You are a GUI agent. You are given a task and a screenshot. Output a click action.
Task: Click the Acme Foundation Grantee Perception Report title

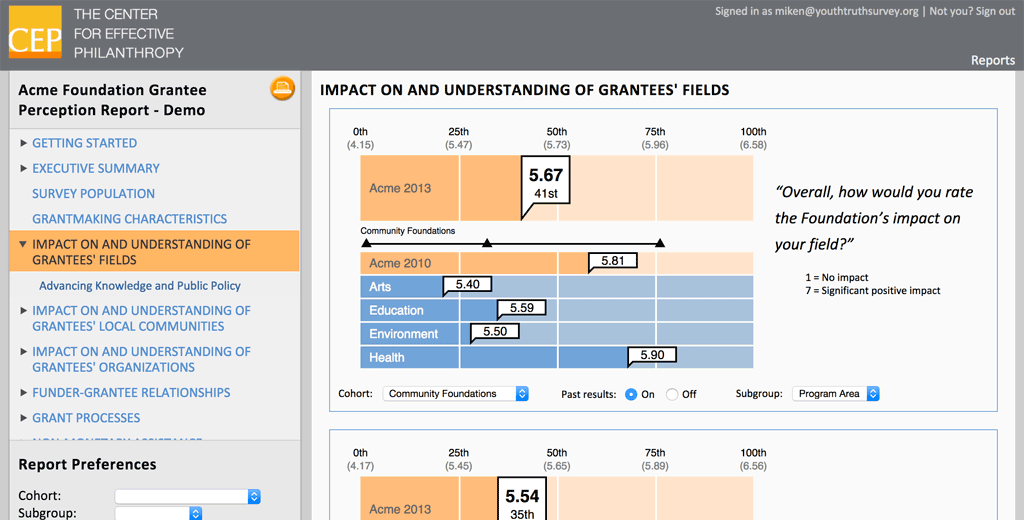pos(112,100)
